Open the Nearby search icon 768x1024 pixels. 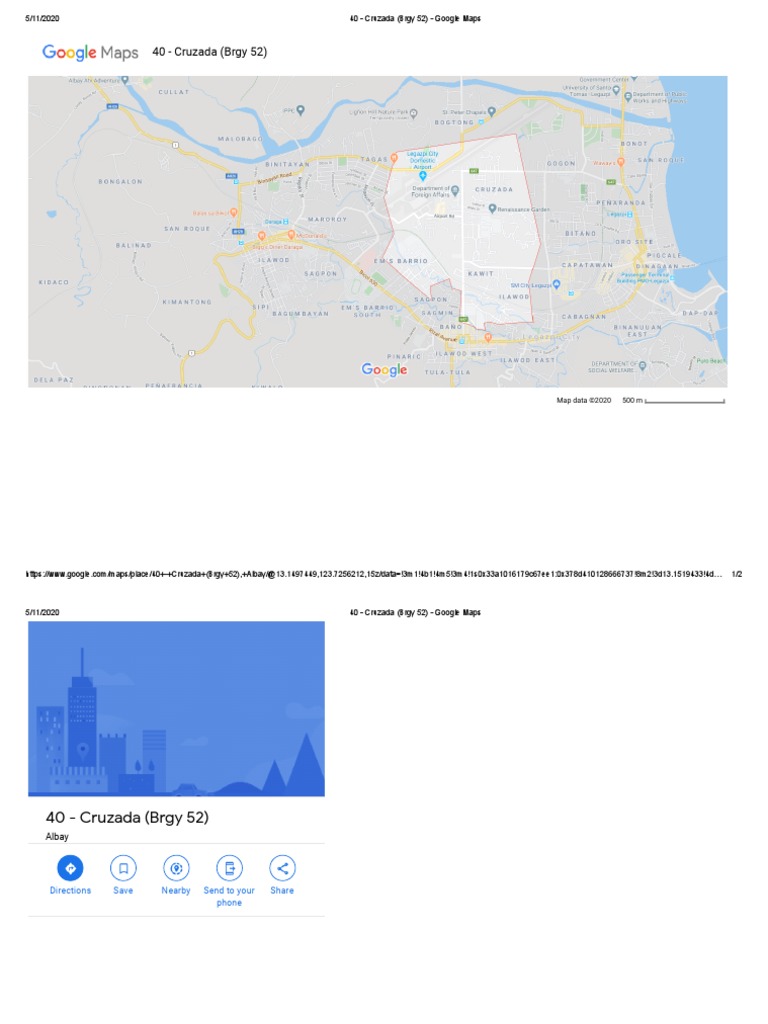(x=176, y=868)
